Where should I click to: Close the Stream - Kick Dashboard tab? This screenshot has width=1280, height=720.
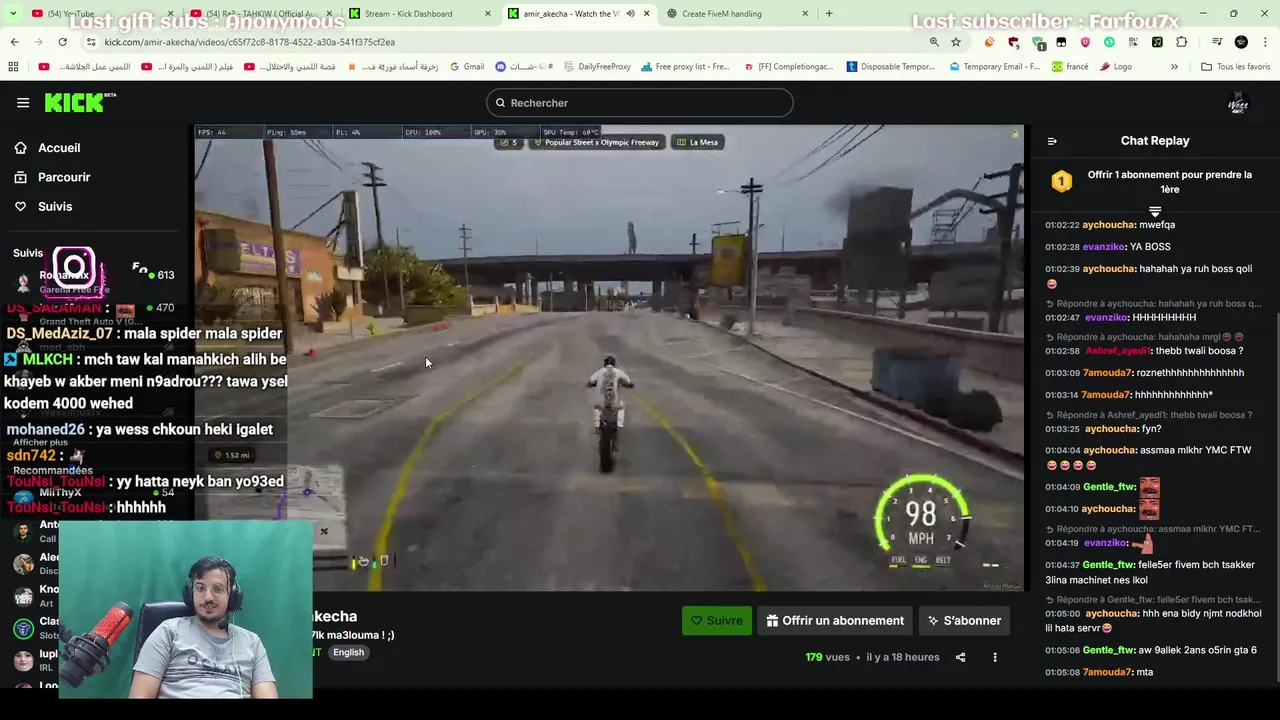click(488, 14)
